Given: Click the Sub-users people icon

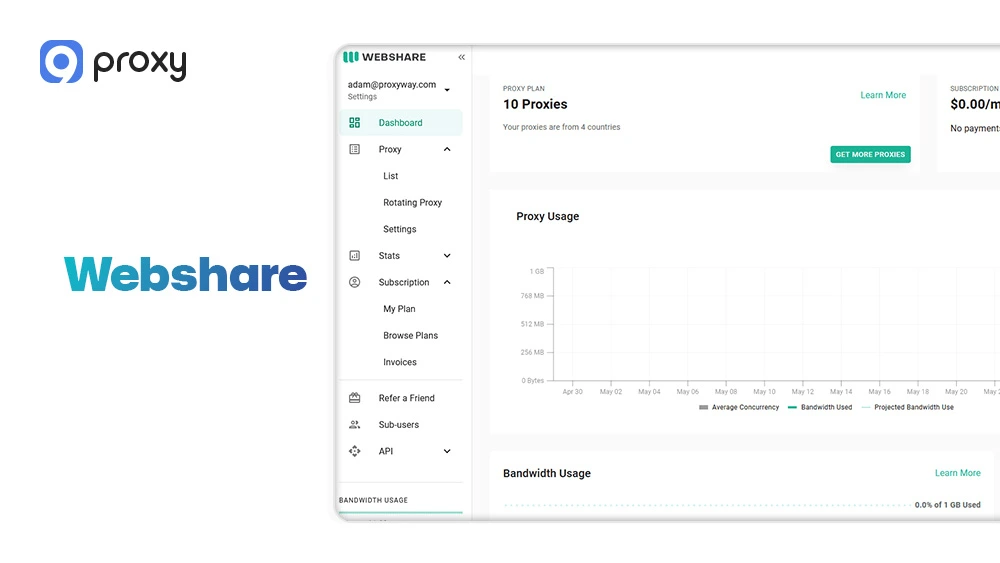Looking at the screenshot, I should 354,425.
